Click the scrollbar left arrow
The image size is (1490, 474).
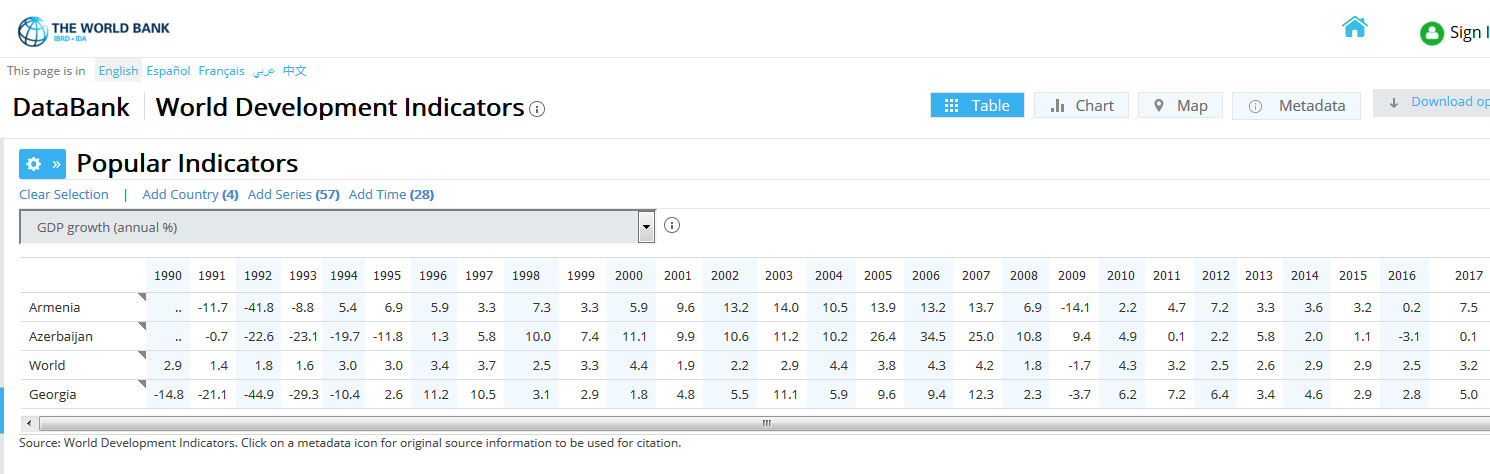(x=31, y=423)
